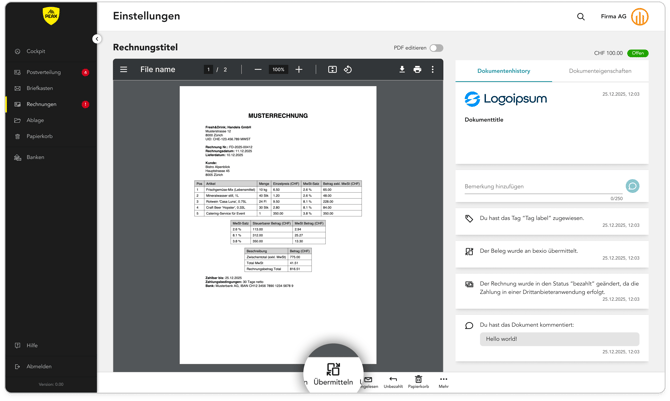670x401 pixels.
Task: Open Postverteilung in the sidebar
Action: (x=43, y=72)
